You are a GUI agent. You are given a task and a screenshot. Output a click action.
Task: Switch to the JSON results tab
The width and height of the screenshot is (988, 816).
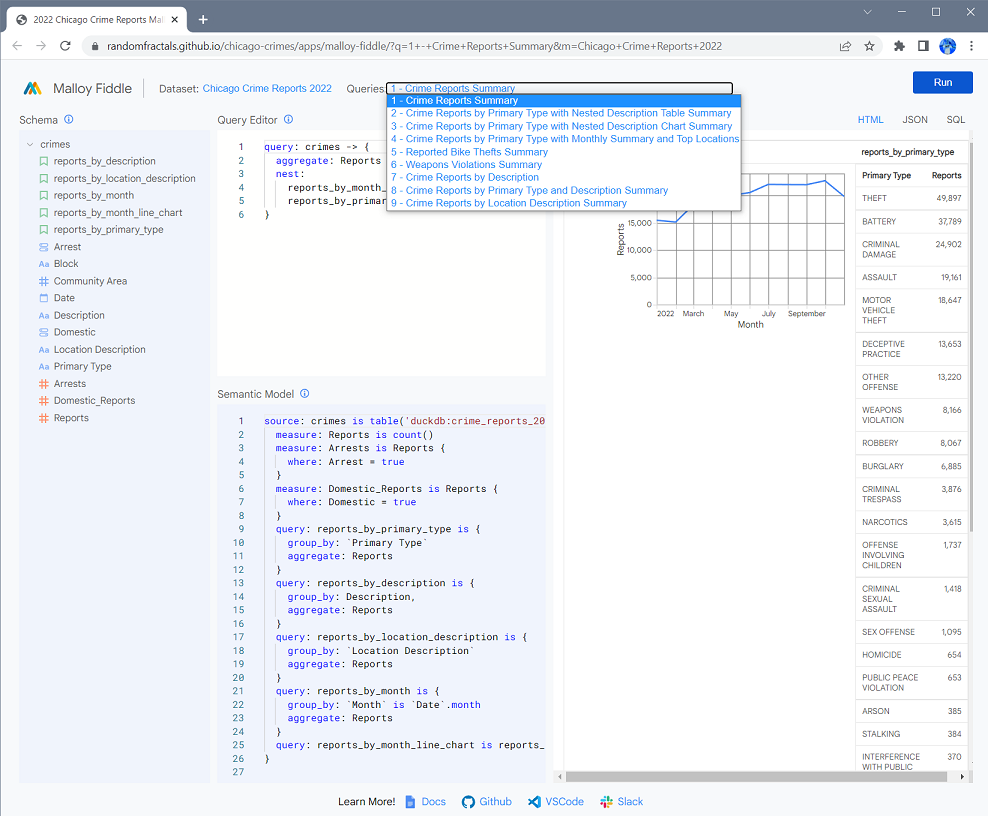(914, 120)
